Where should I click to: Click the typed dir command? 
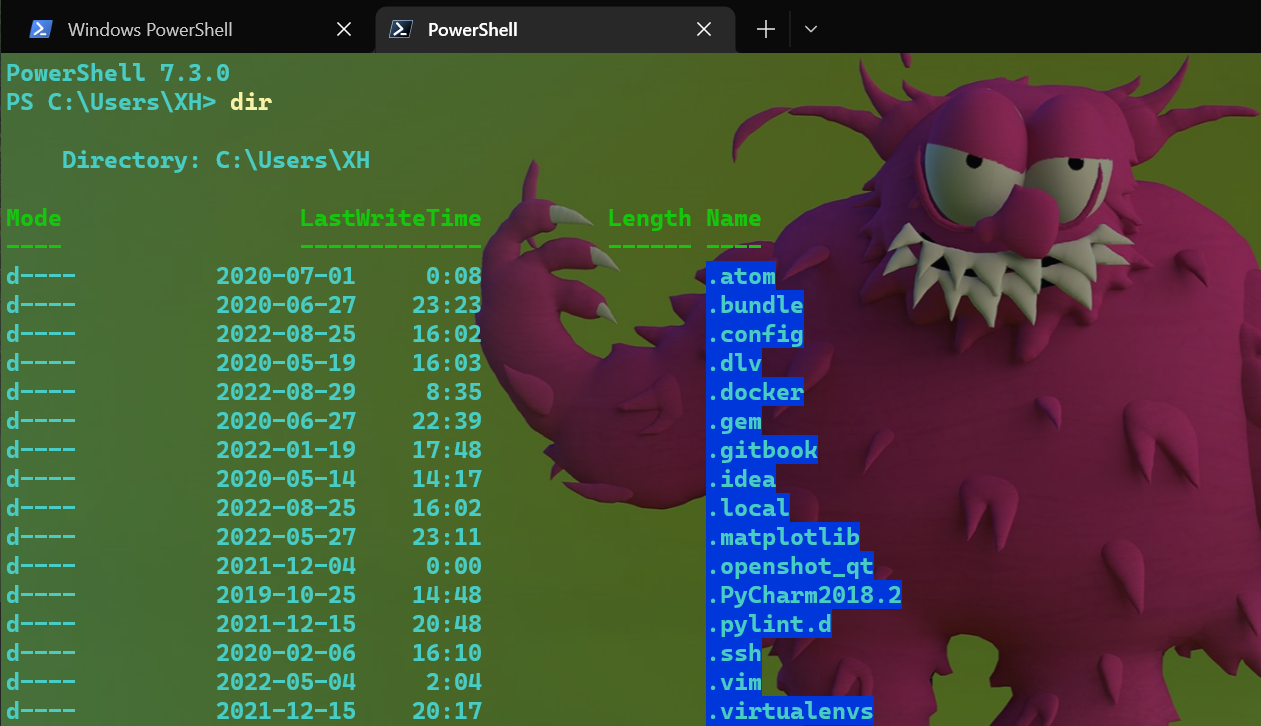pyautogui.click(x=251, y=102)
